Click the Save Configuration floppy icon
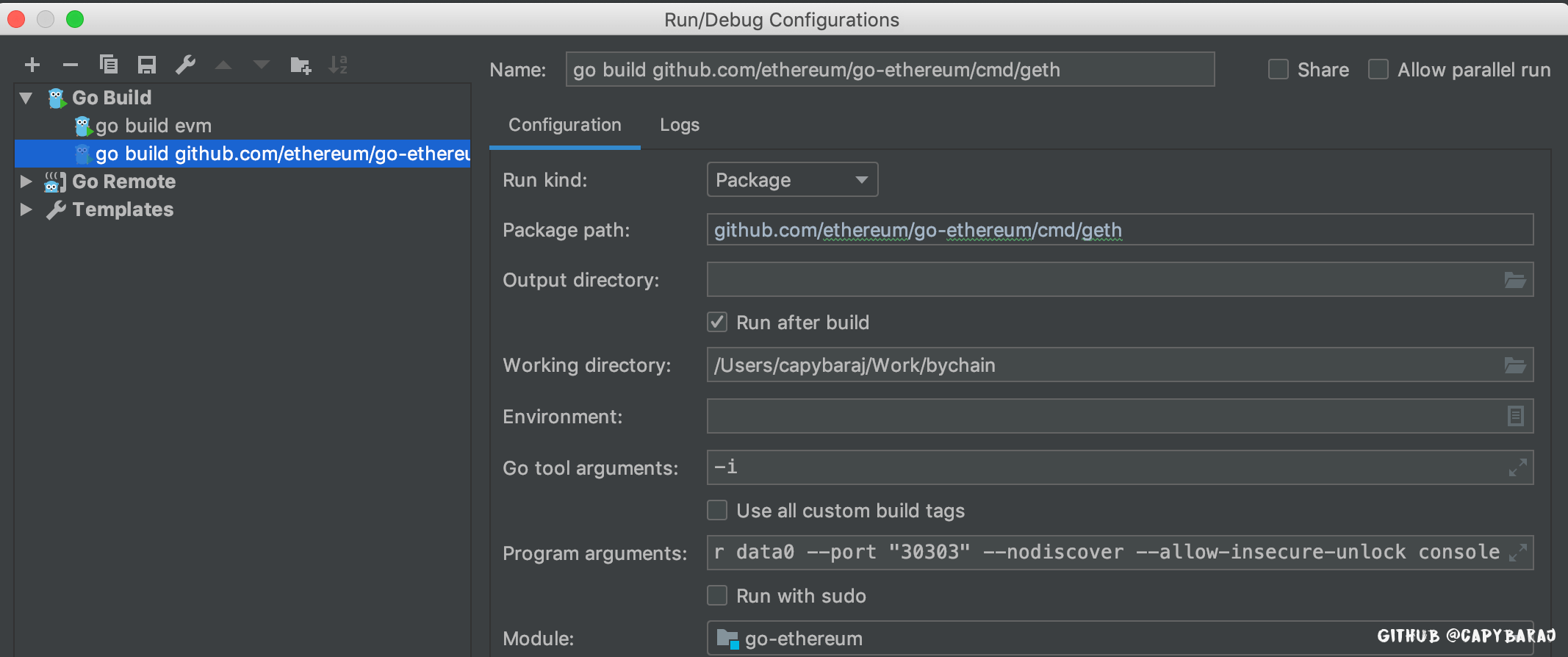1568x657 pixels. [x=147, y=65]
